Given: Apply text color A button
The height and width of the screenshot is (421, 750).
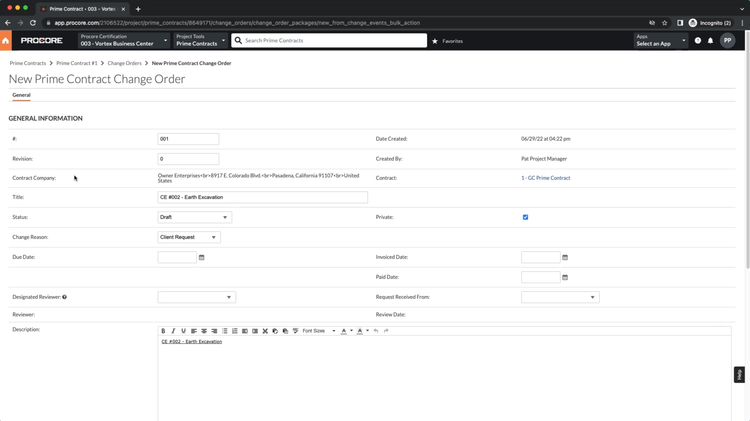Looking at the screenshot, I should point(343,331).
